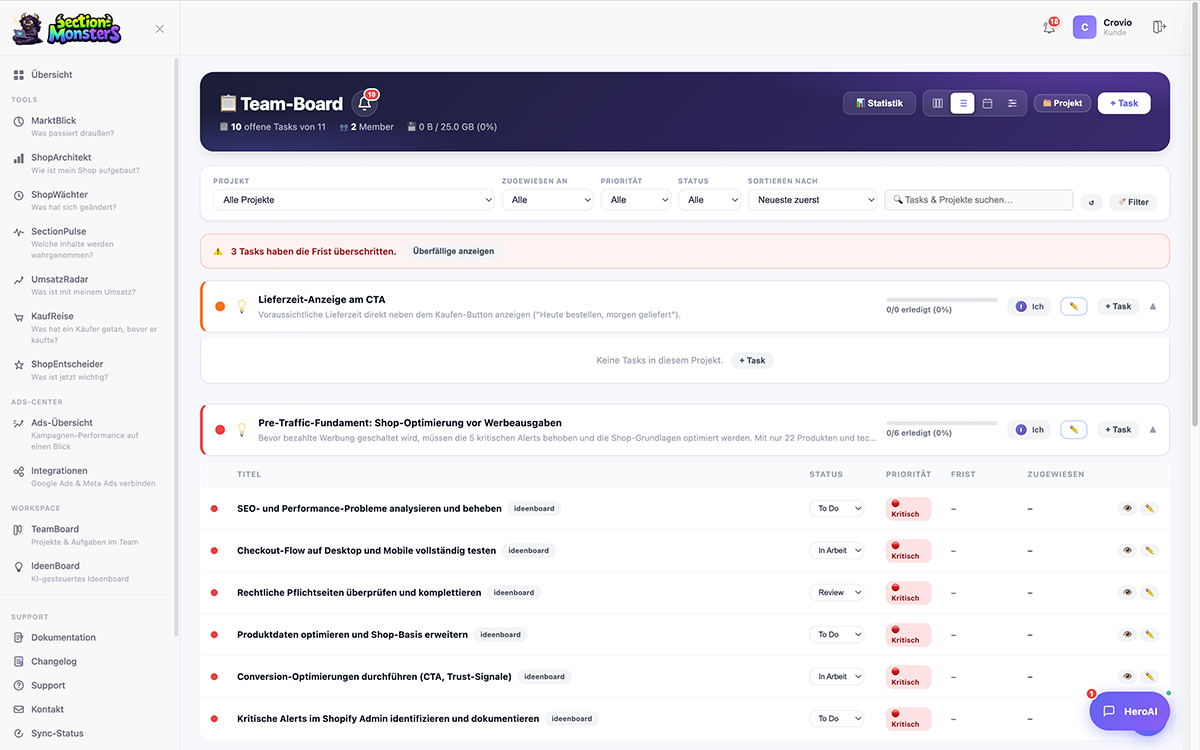
Task: Edit the Conversion-Optimierungen task
Action: [1150, 676]
